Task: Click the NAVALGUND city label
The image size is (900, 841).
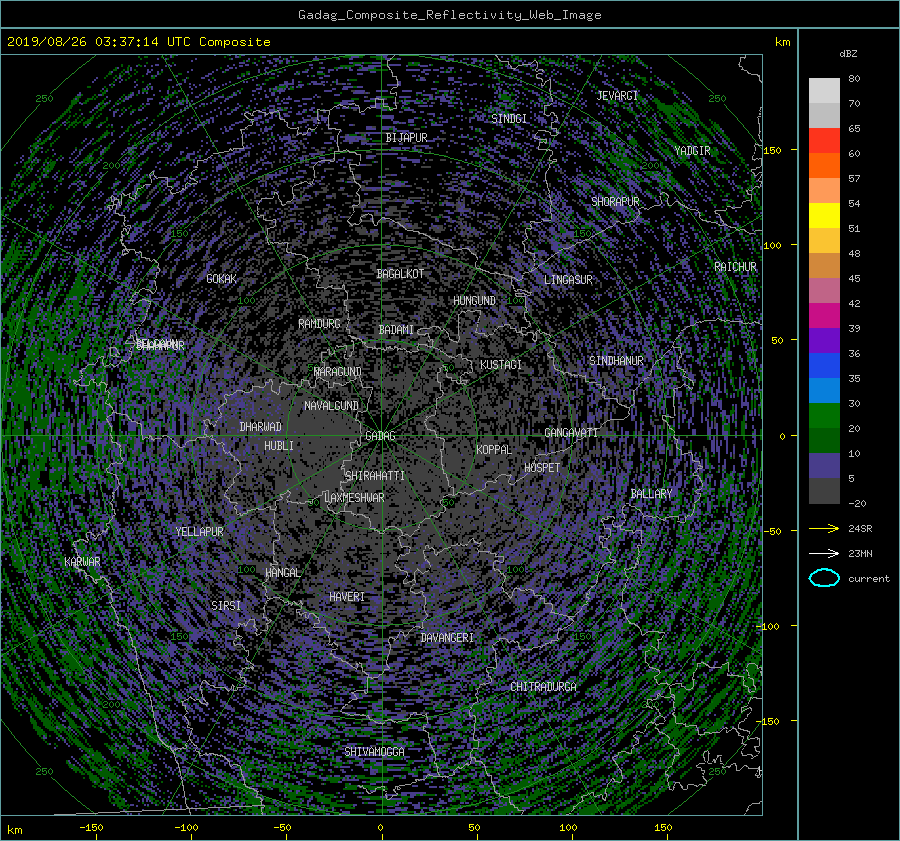Action: pyautogui.click(x=331, y=406)
